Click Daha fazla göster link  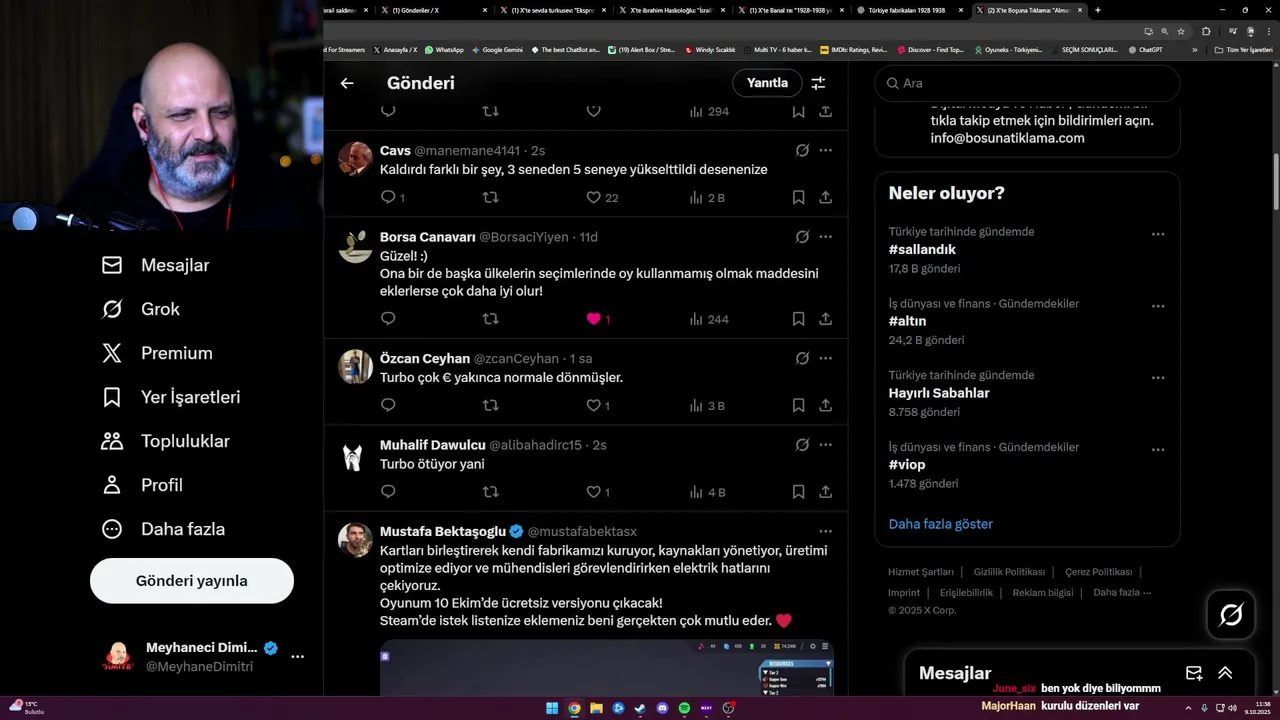pos(941,524)
